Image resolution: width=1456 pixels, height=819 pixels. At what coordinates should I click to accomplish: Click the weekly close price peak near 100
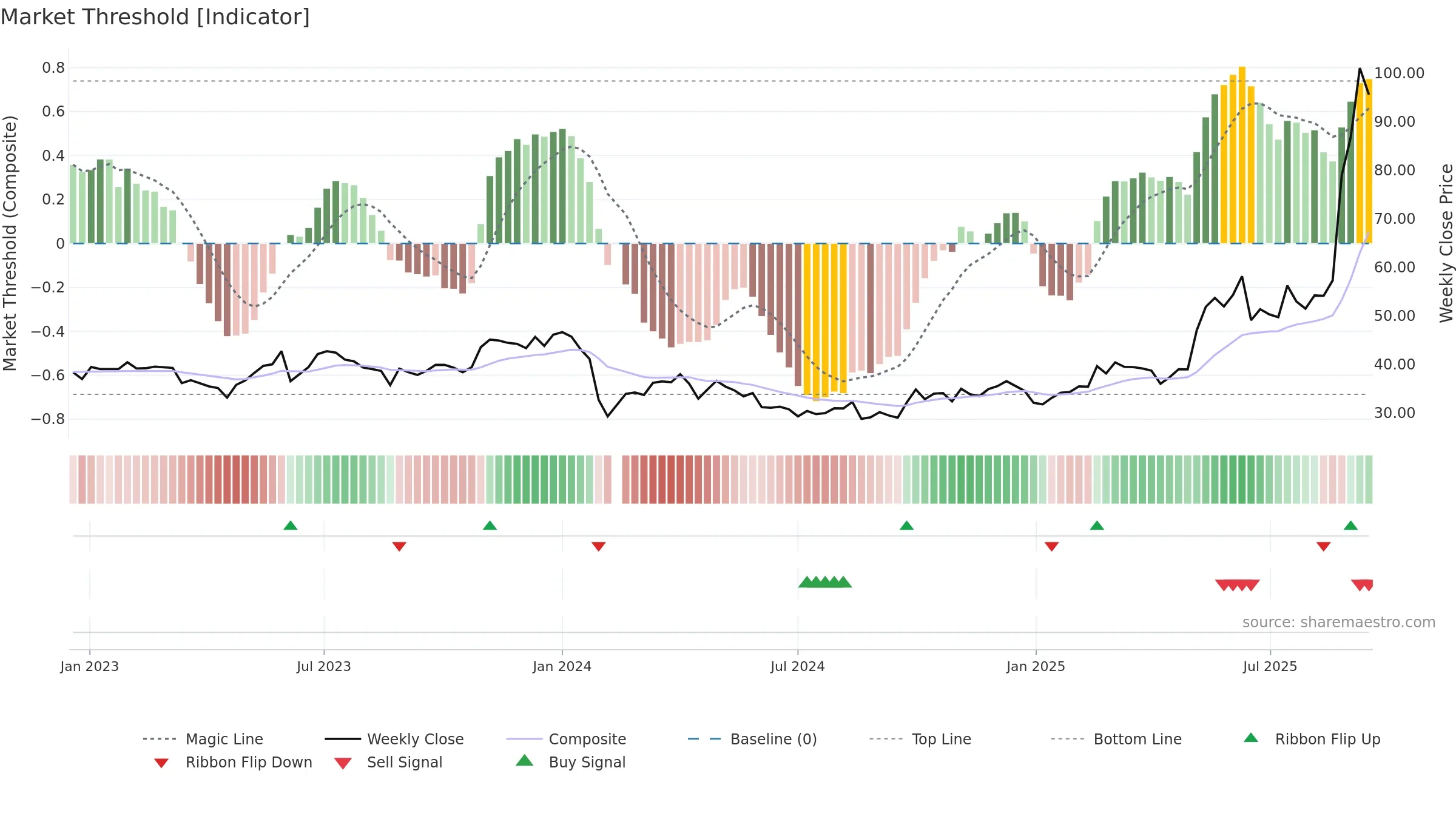tap(1360, 69)
